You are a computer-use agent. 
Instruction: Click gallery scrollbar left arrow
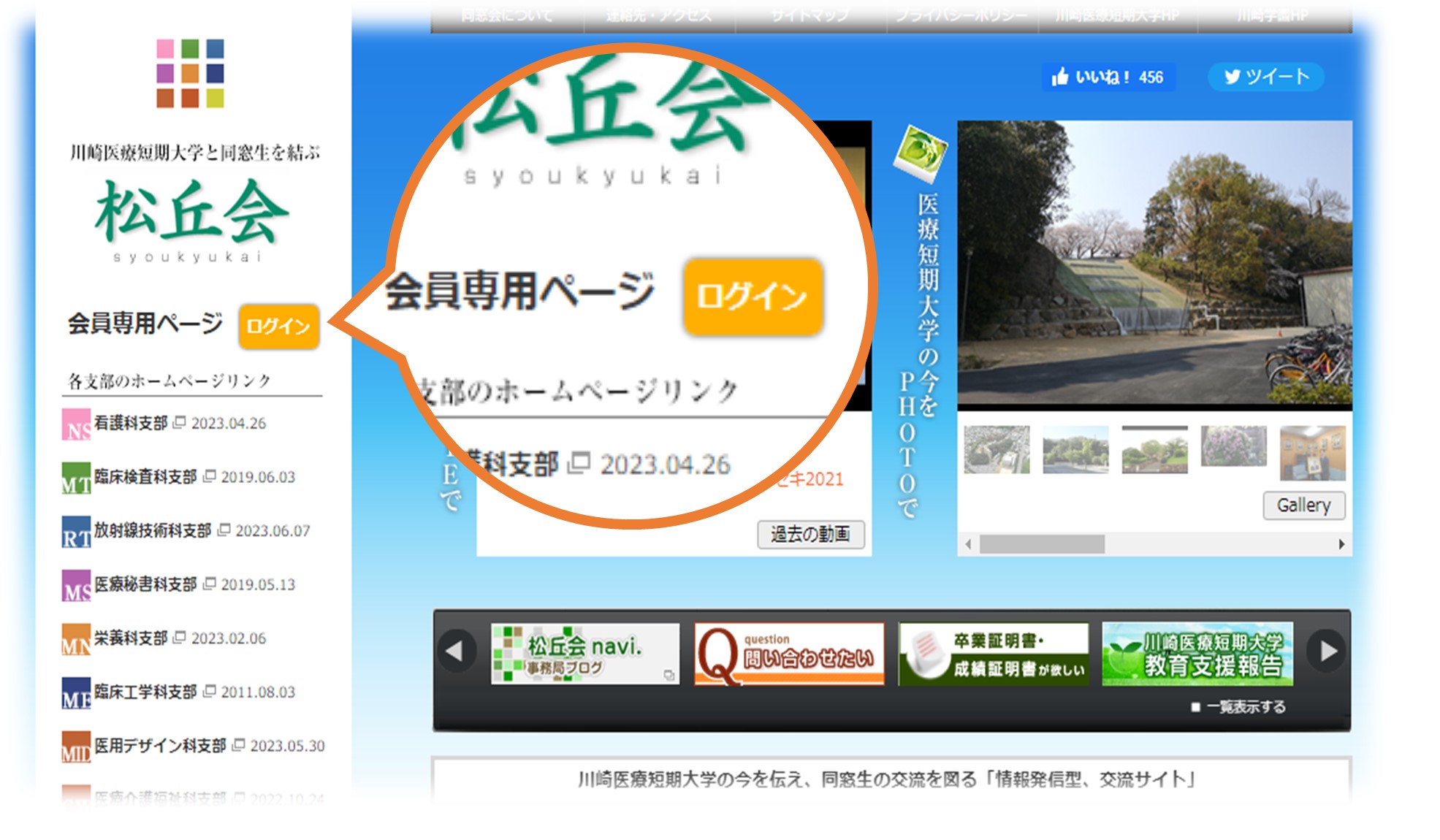coord(968,544)
